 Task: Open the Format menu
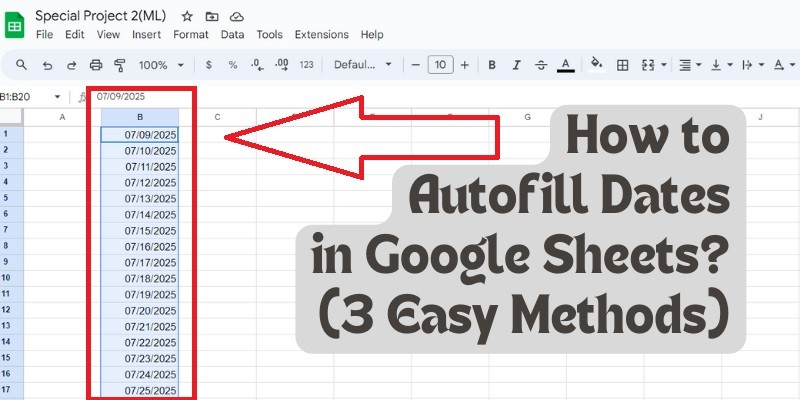191,35
